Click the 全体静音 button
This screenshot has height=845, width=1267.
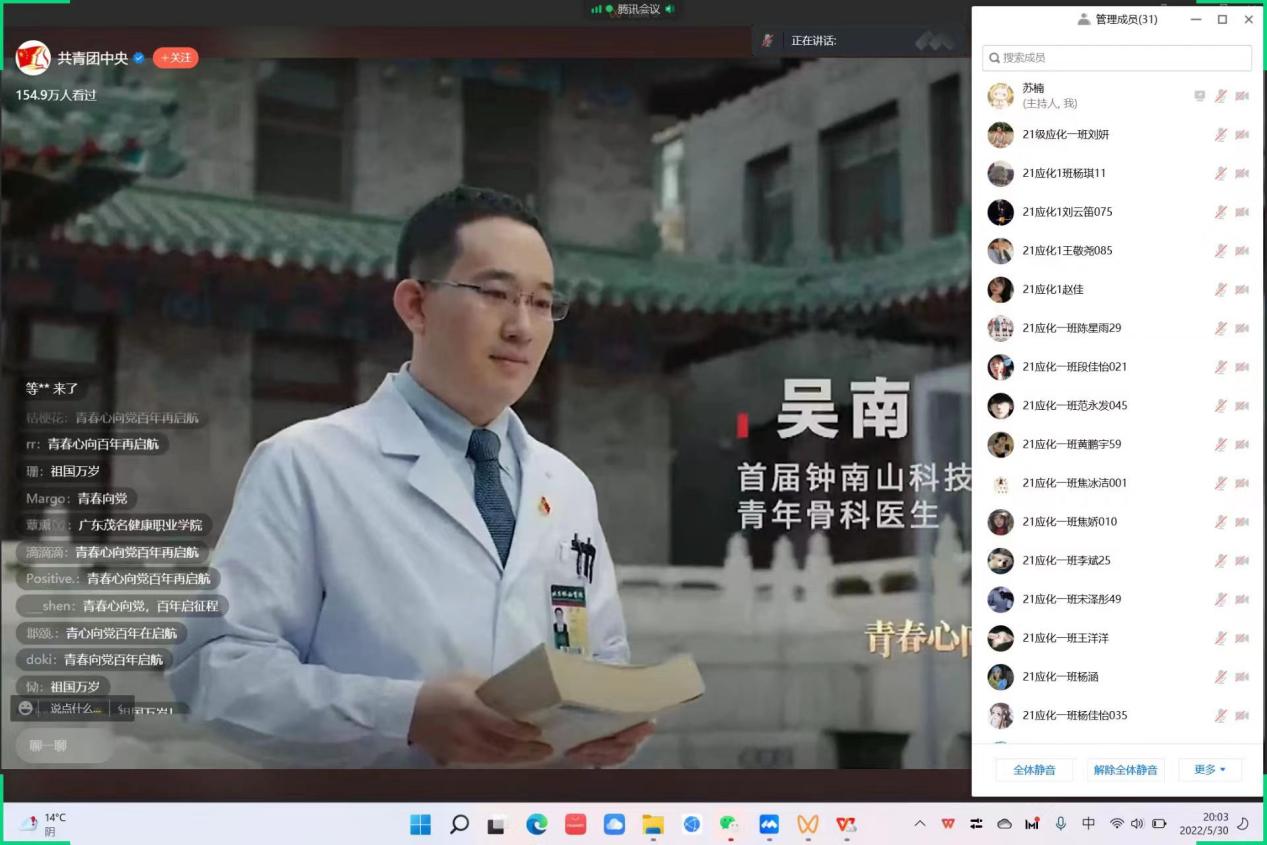(x=1033, y=770)
